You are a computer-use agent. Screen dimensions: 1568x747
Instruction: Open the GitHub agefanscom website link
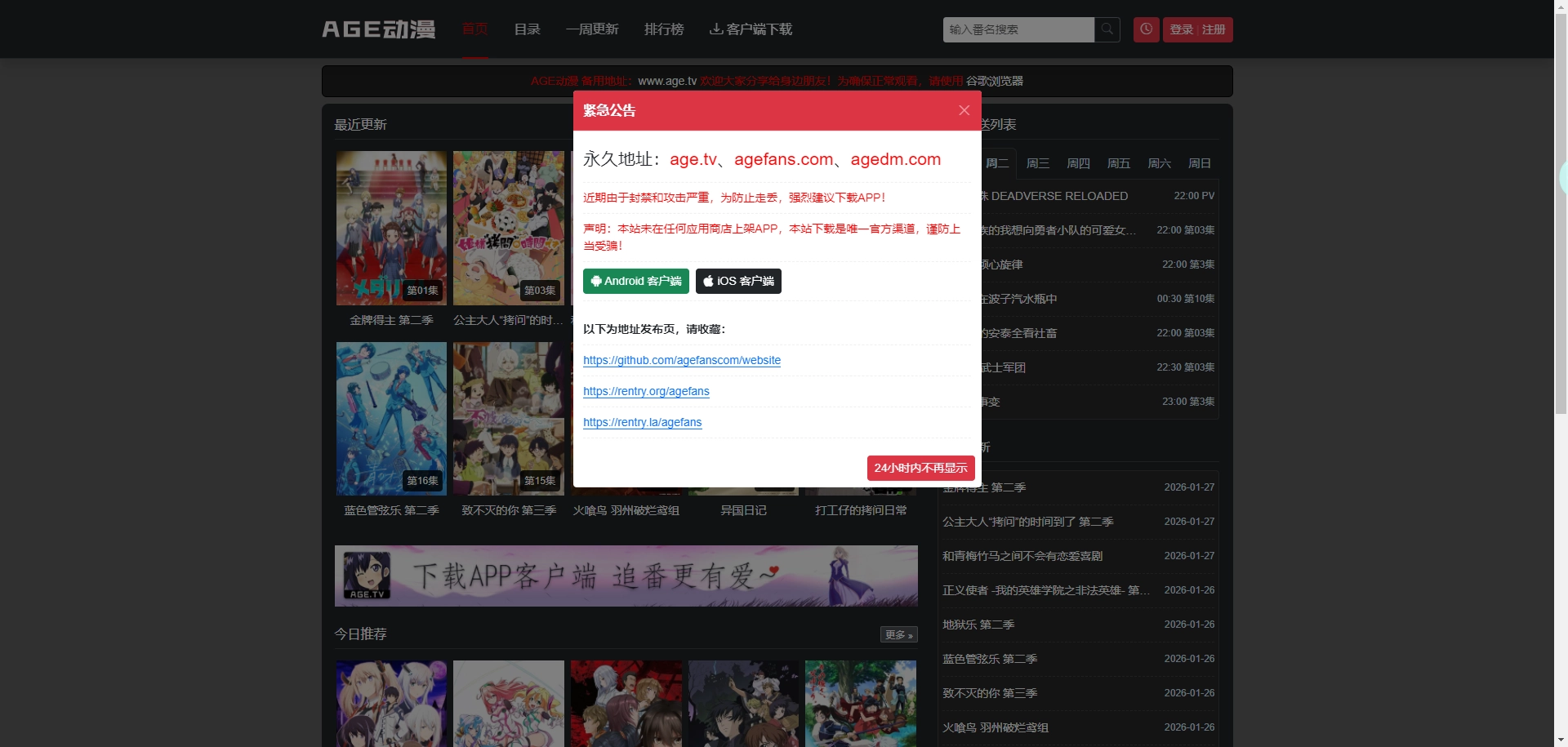(682, 360)
